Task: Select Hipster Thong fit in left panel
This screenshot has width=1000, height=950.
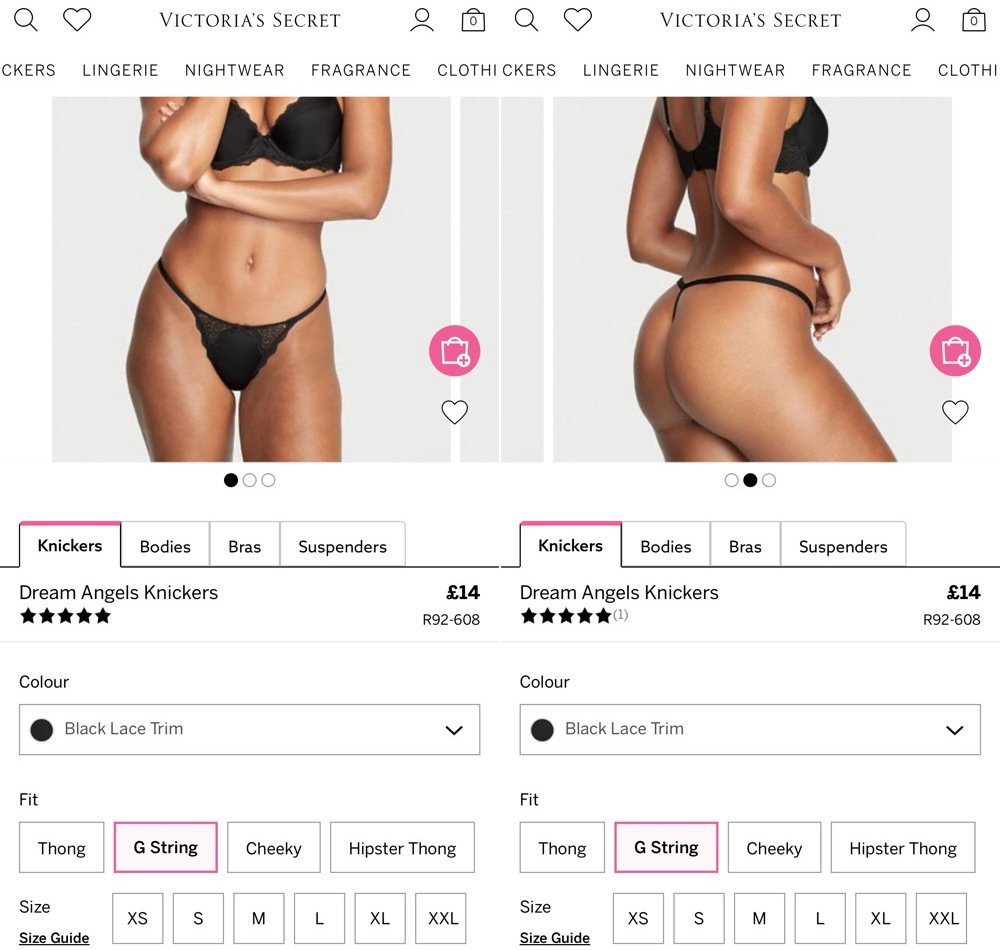Action: click(x=402, y=847)
